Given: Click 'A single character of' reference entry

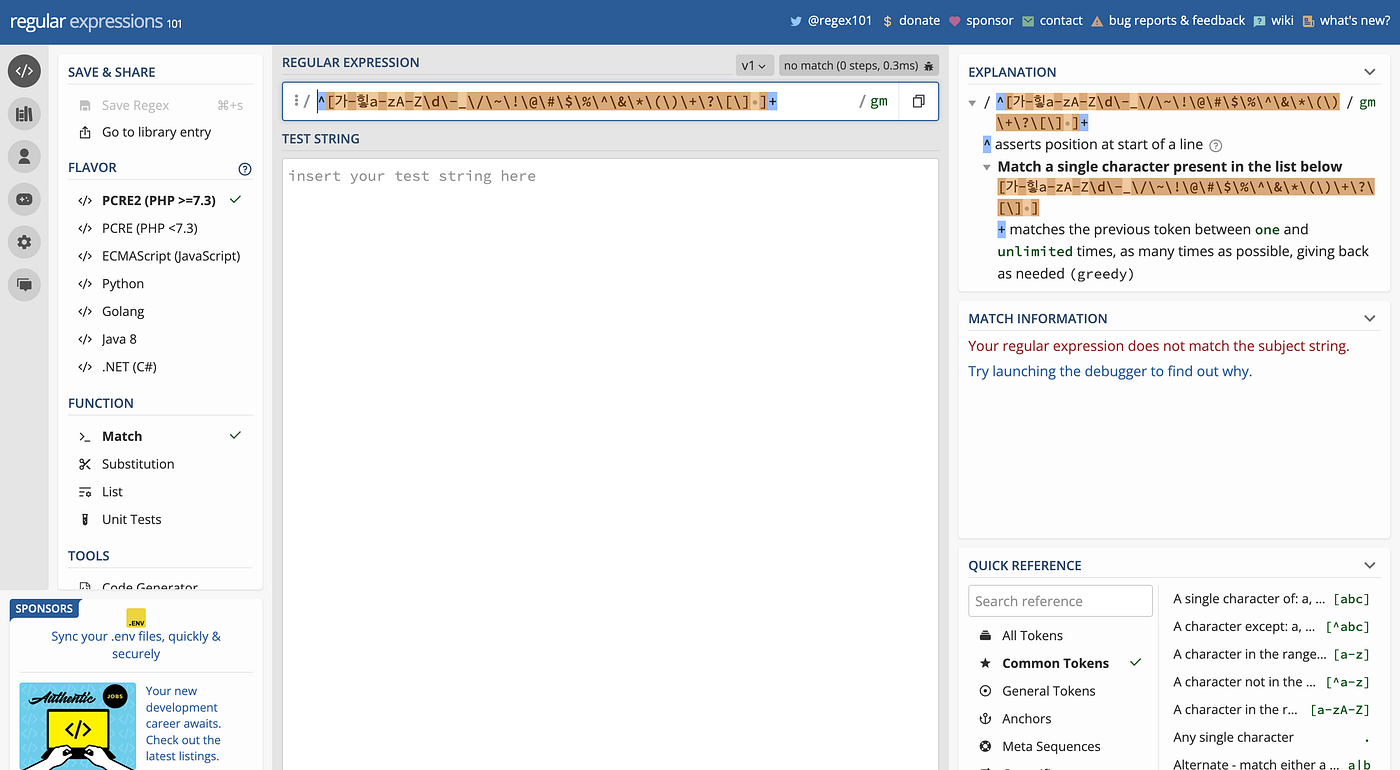Looking at the screenshot, I should coord(1271,599).
